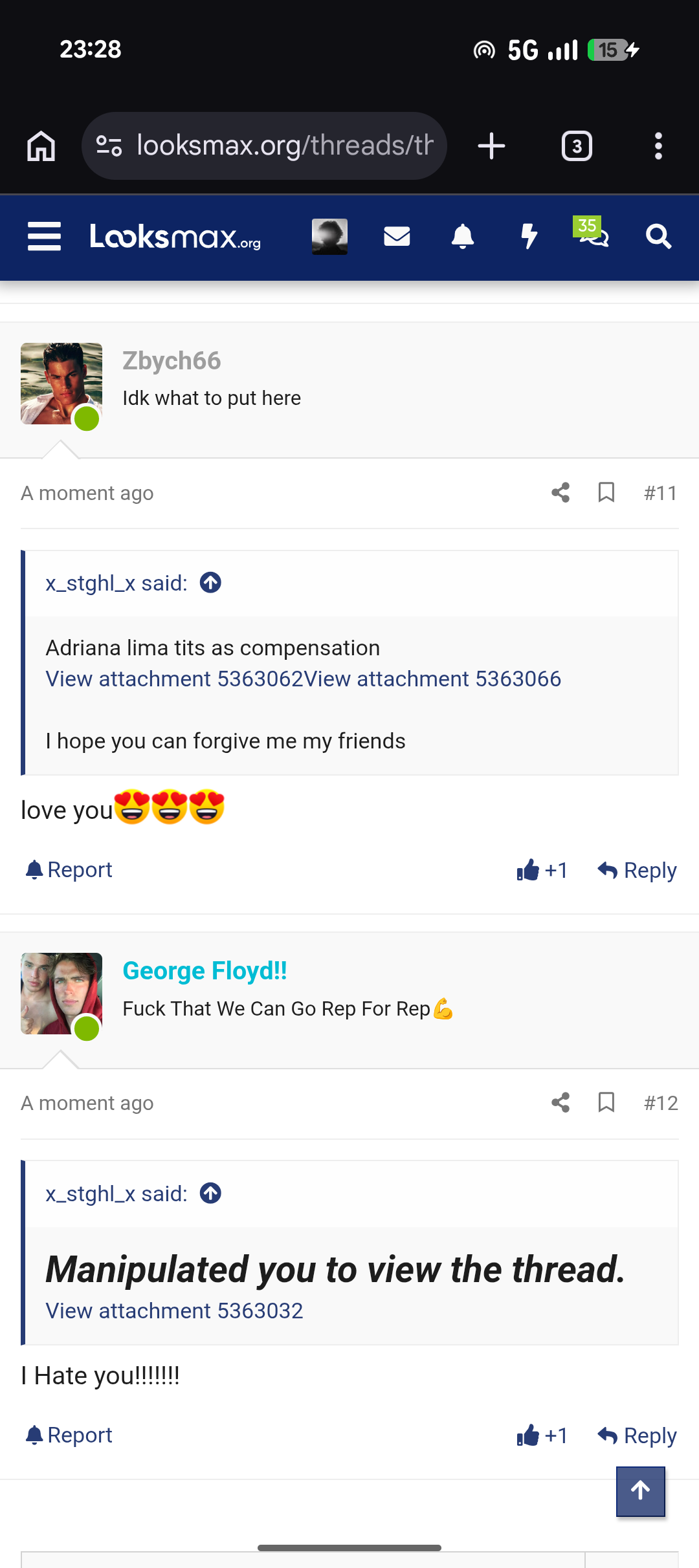Bookmark post #11
699x1568 pixels.
(606, 493)
